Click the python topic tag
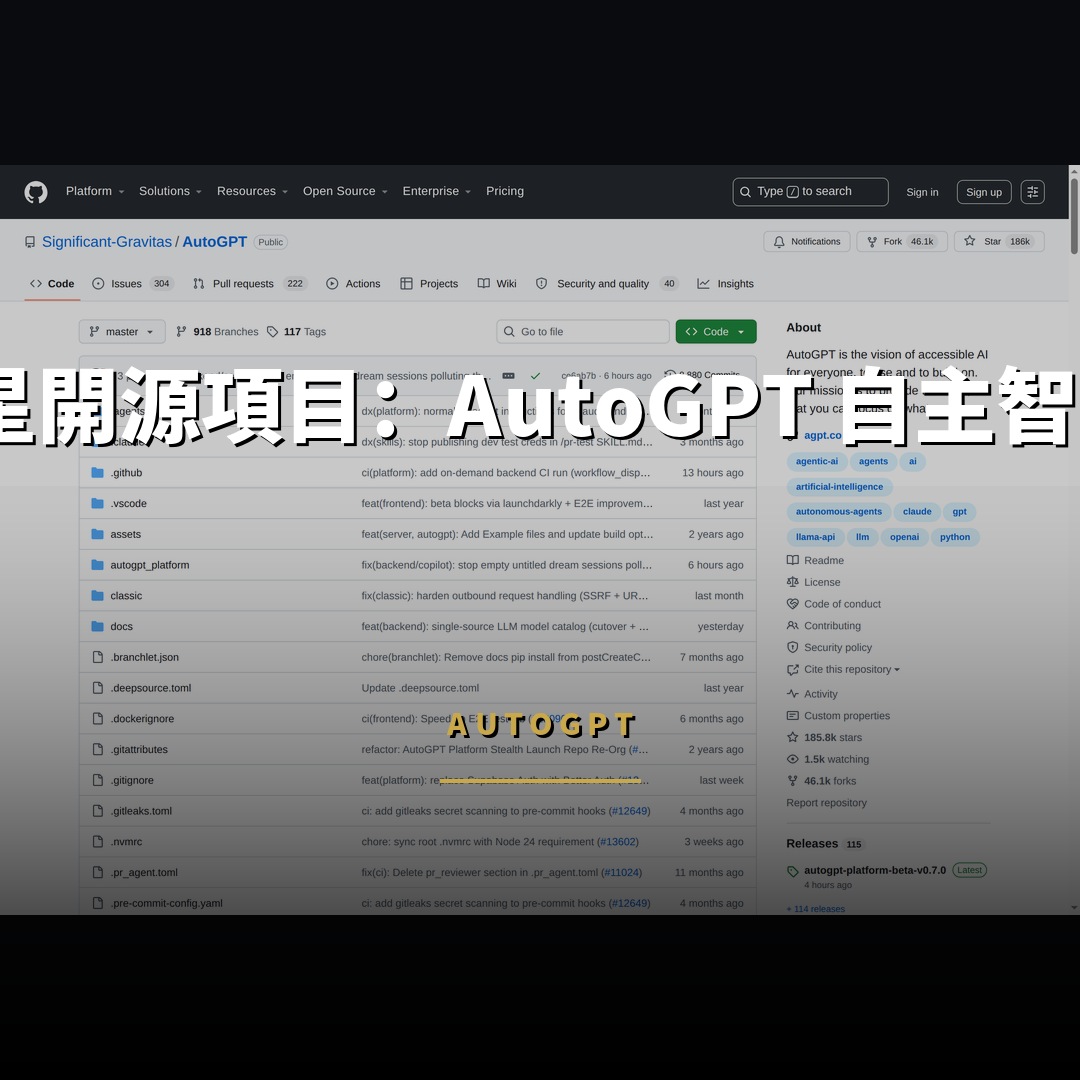The height and width of the screenshot is (1080, 1080). click(x=955, y=537)
